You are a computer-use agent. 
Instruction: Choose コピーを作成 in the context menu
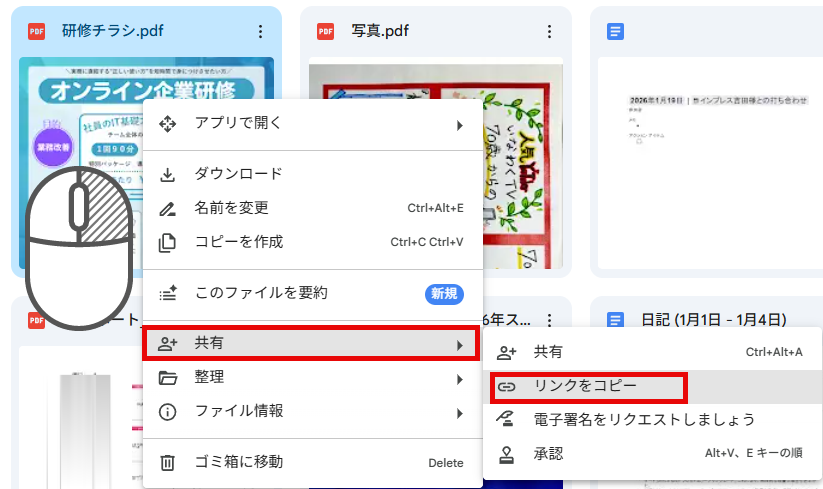coord(238,242)
